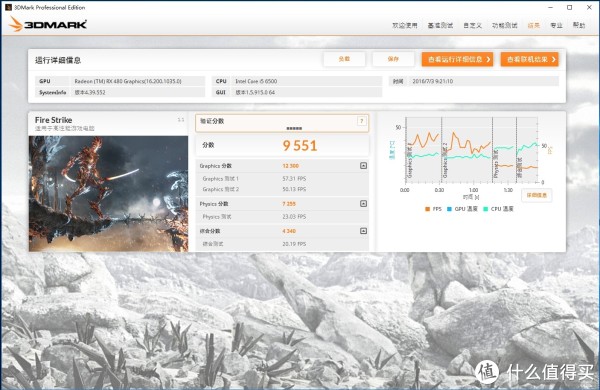The image size is (600, 390).
Task: Click the SystemInfo version 4.39.552 field
Action: tap(138, 92)
